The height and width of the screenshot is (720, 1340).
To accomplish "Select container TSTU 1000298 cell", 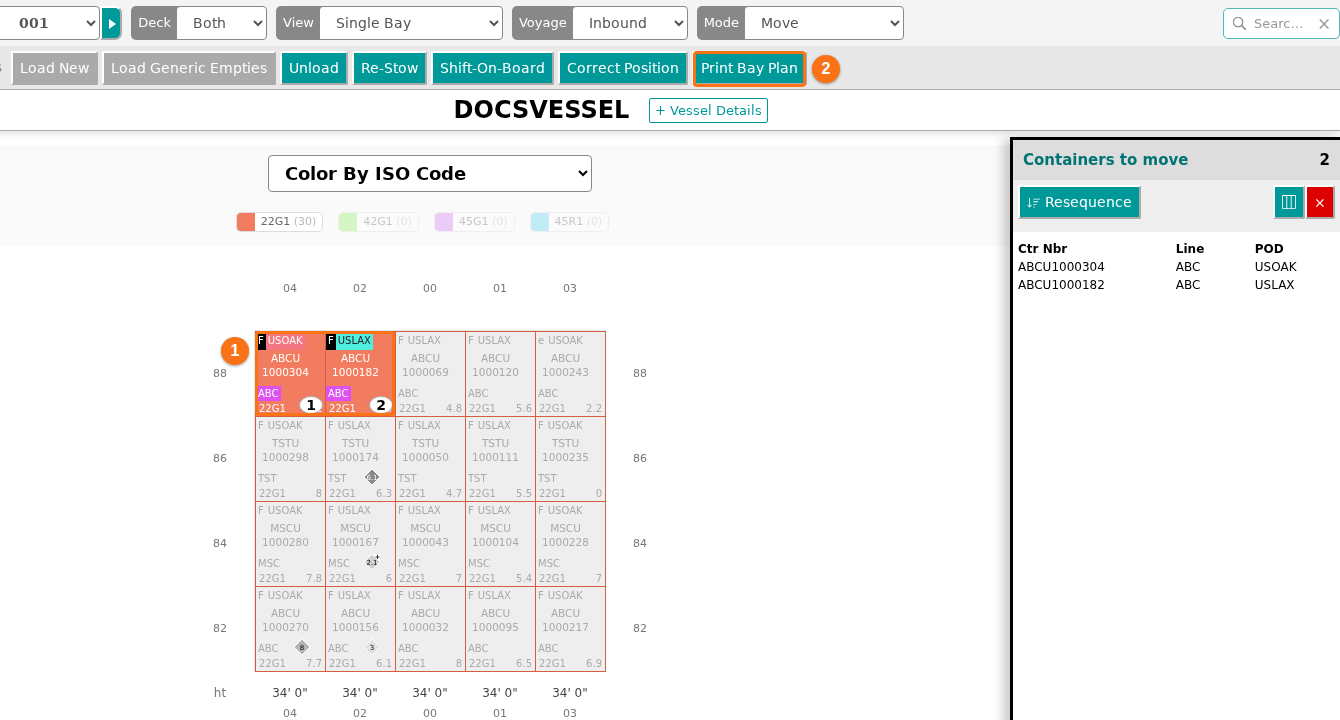I will point(290,459).
